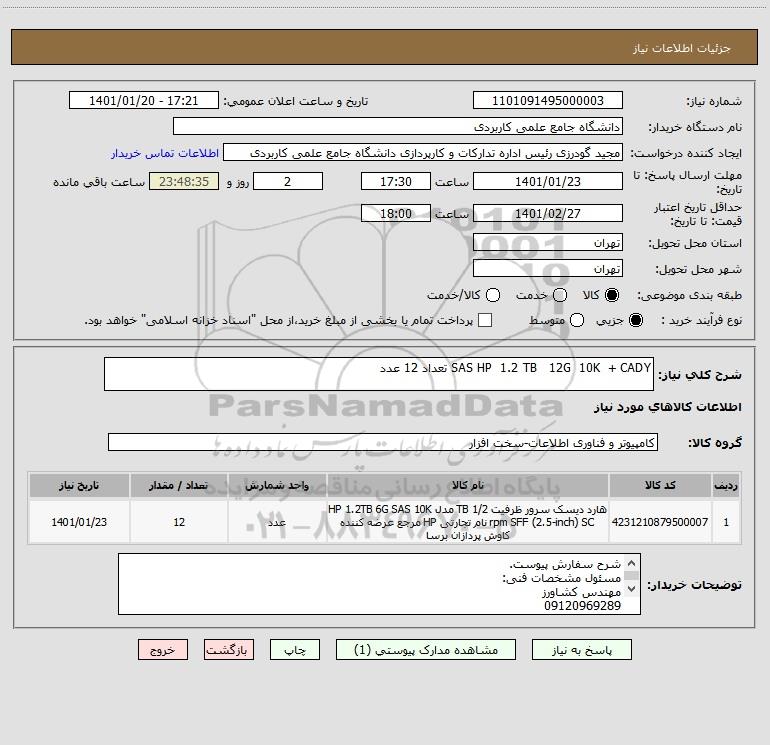Screen dimensions: 770x745
Task: Click the نام کالا column header
Action: click(468, 486)
